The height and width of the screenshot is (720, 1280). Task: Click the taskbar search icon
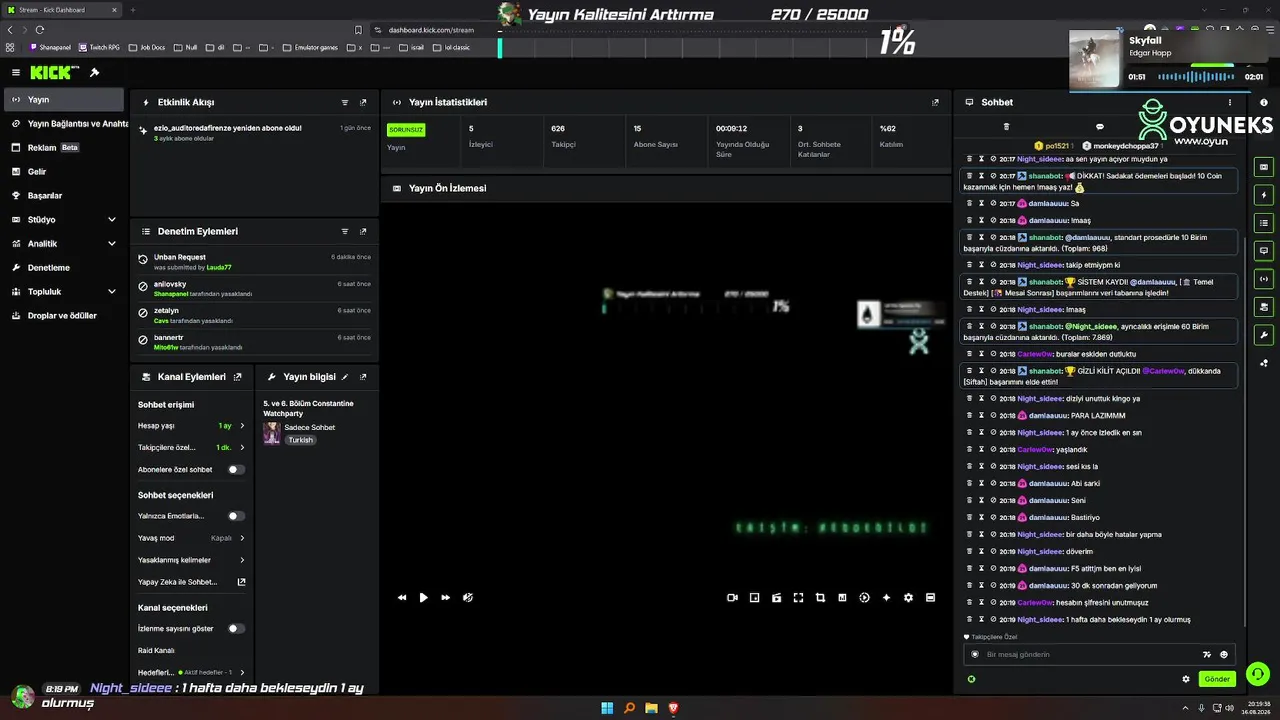629,708
